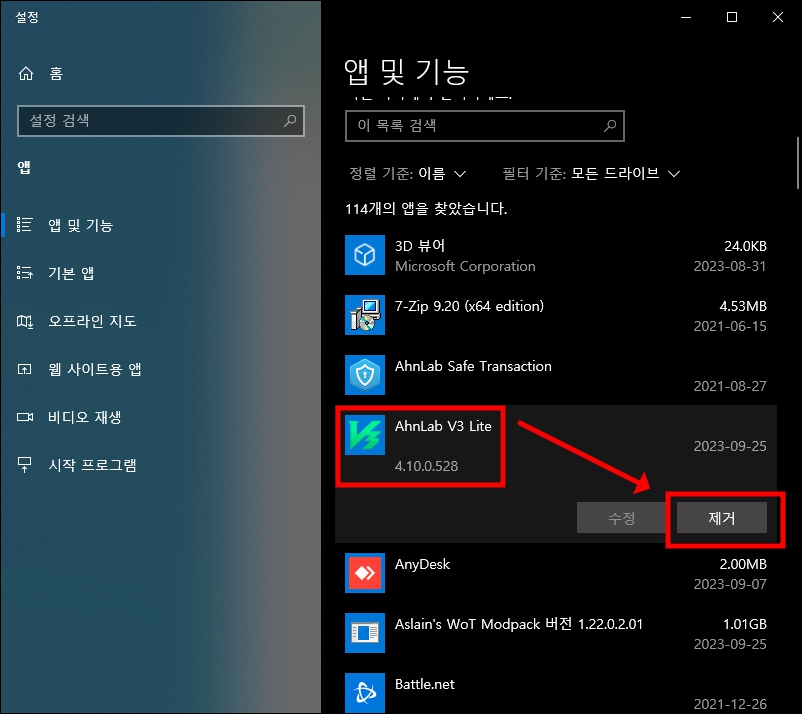The width and height of the screenshot is (802, 714).
Task: Select Aslain's WoT Modpack 버전 1.22.0.2.01
Action: point(519,624)
